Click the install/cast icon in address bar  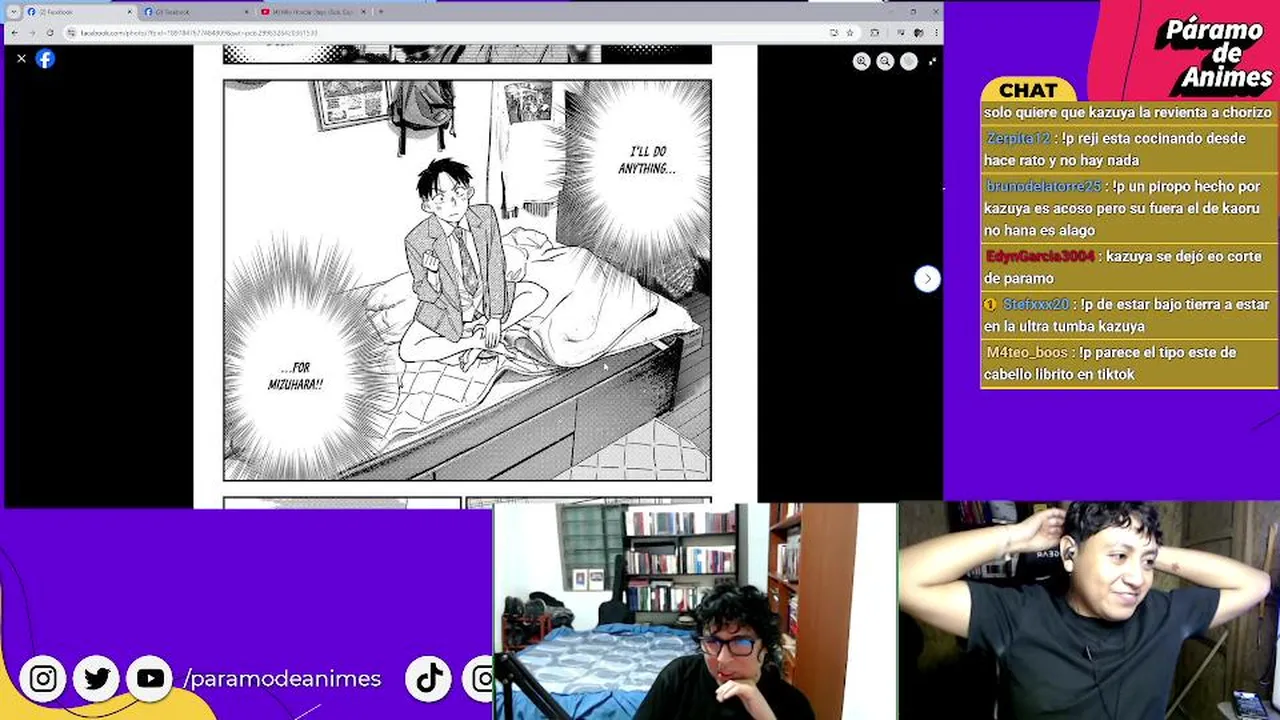(x=834, y=32)
